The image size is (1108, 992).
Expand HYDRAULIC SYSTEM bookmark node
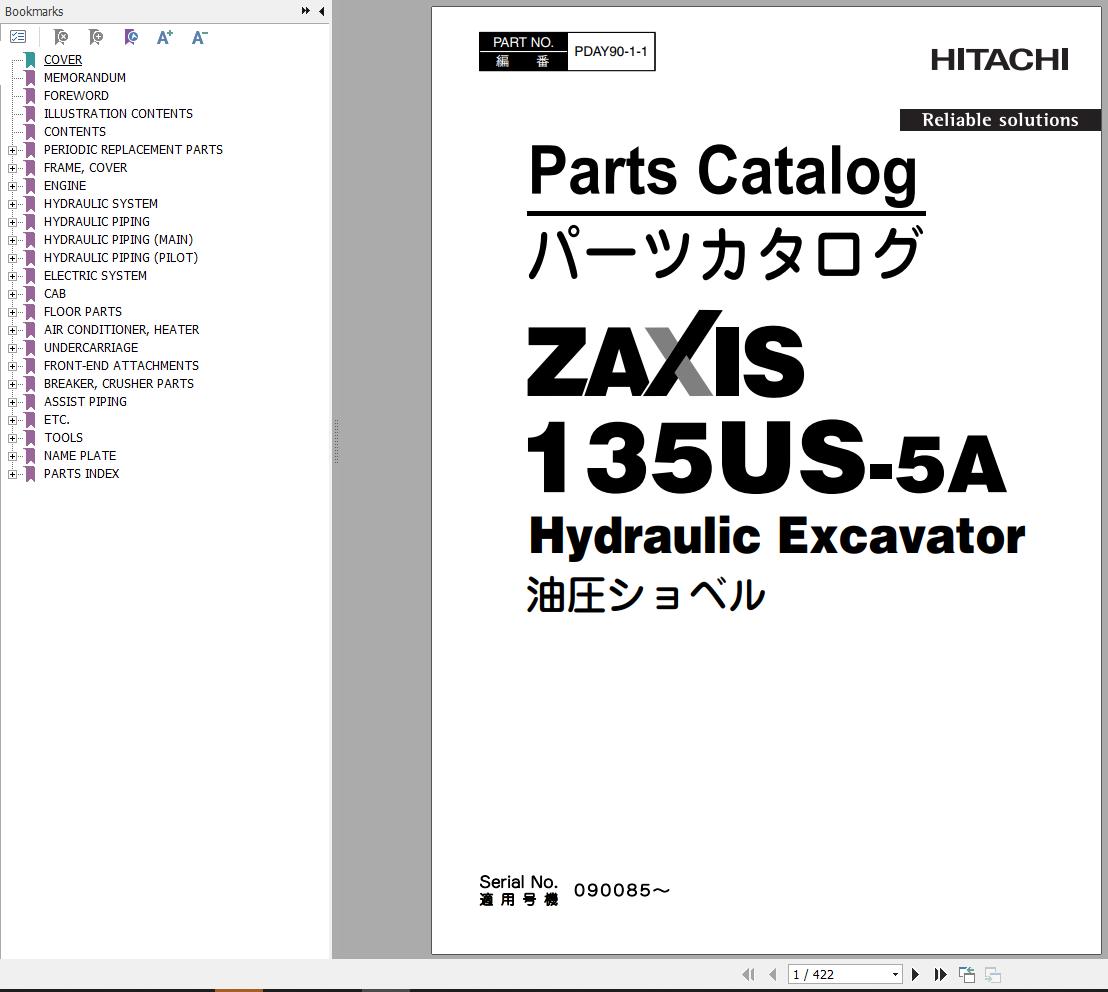[12, 204]
